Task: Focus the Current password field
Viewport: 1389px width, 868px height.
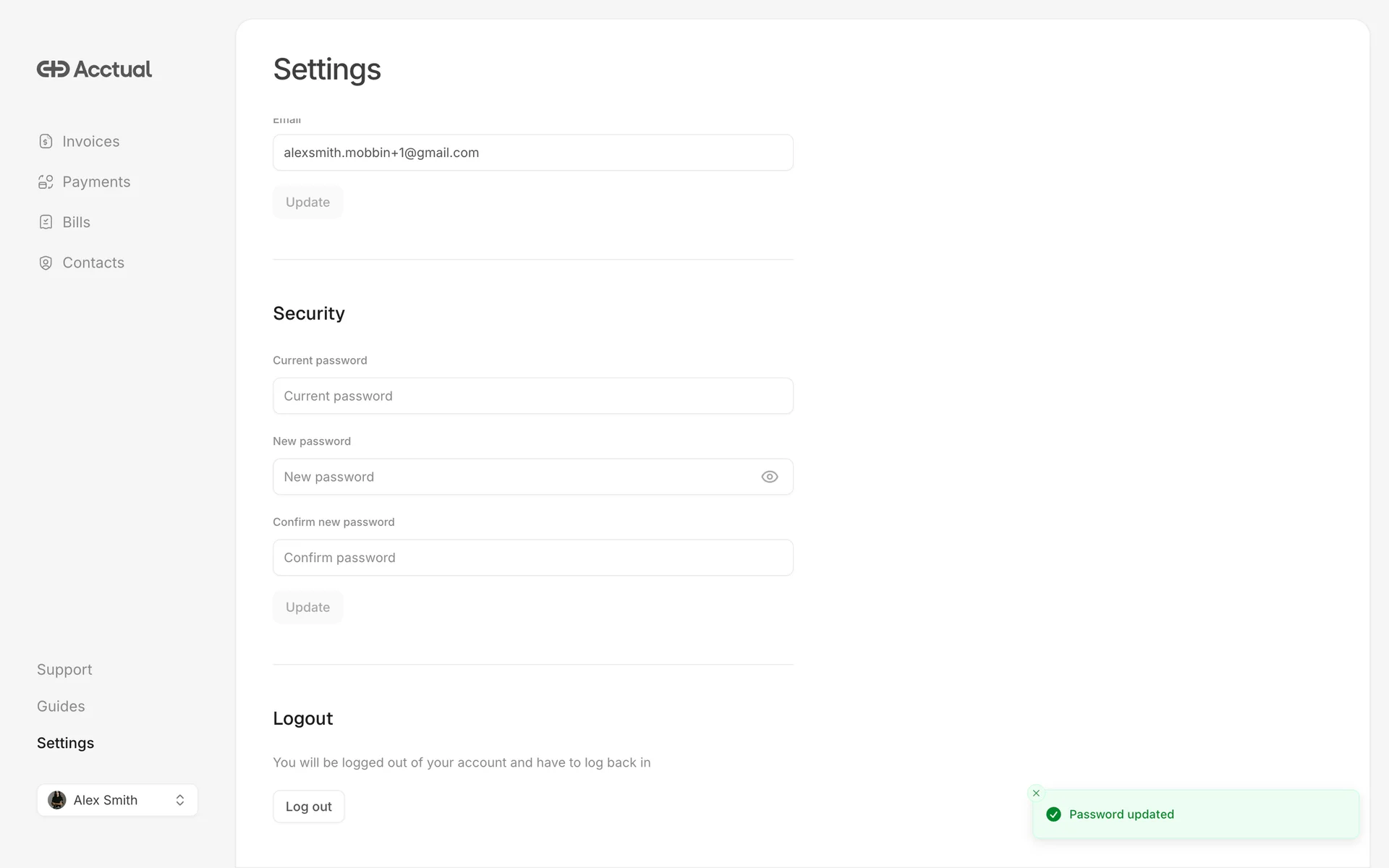Action: (532, 396)
